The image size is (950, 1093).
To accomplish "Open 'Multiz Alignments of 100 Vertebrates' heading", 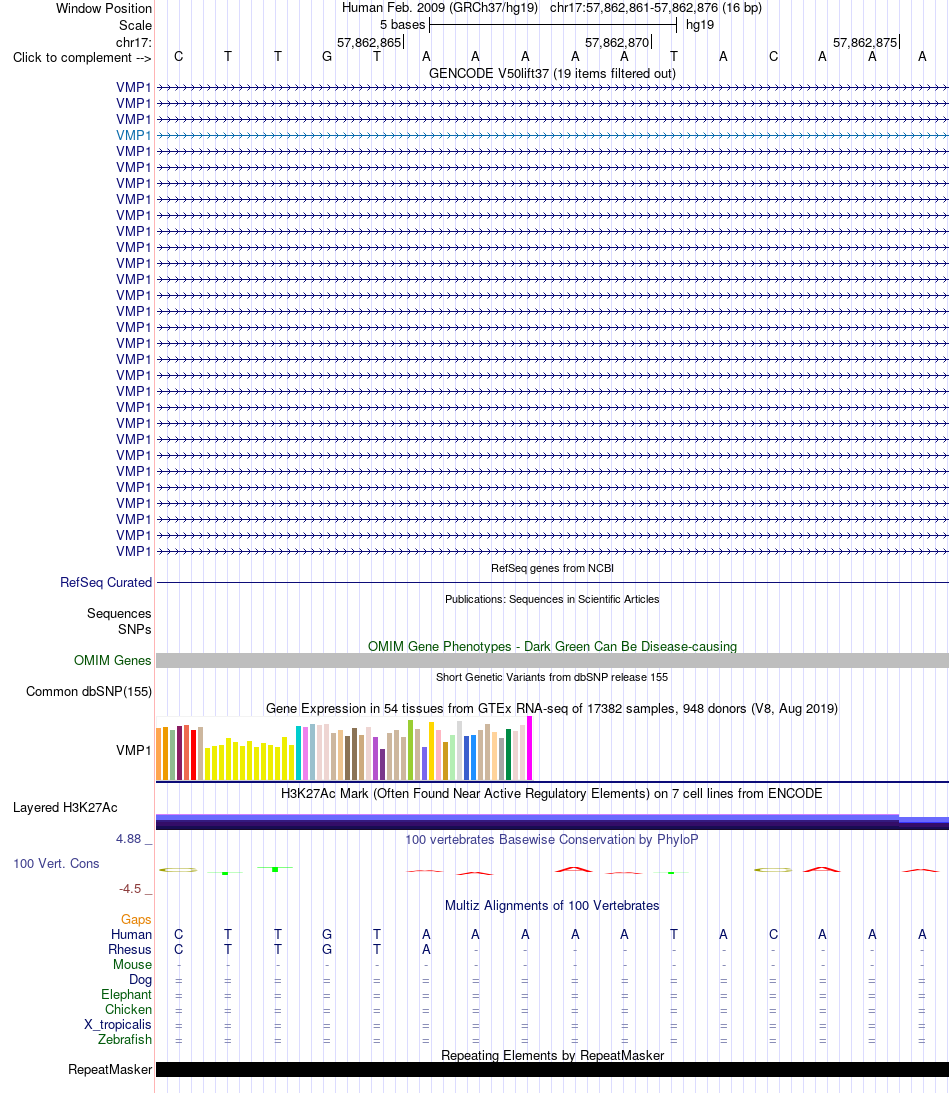I will coord(552,905).
